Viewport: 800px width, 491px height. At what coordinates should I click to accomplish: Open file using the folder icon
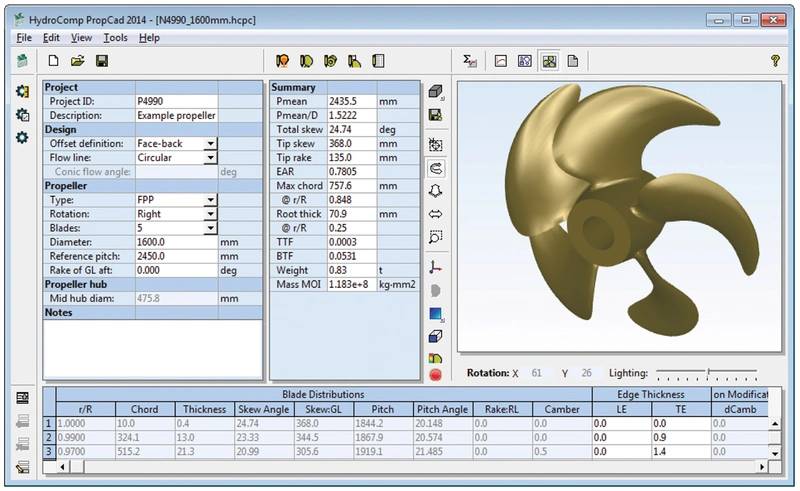tap(78, 61)
